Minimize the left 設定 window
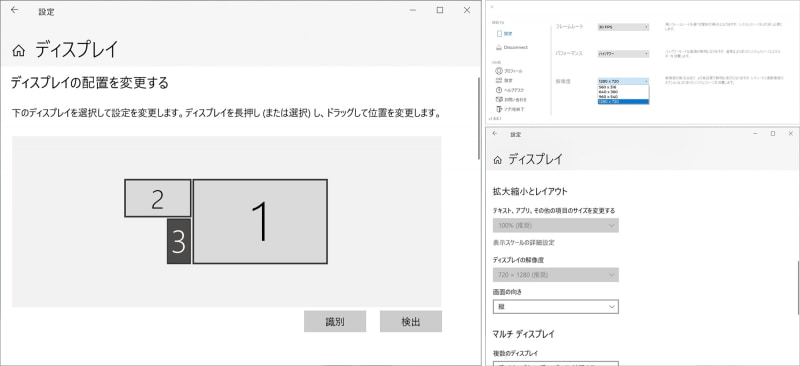This screenshot has height=366, width=800. coord(412,10)
